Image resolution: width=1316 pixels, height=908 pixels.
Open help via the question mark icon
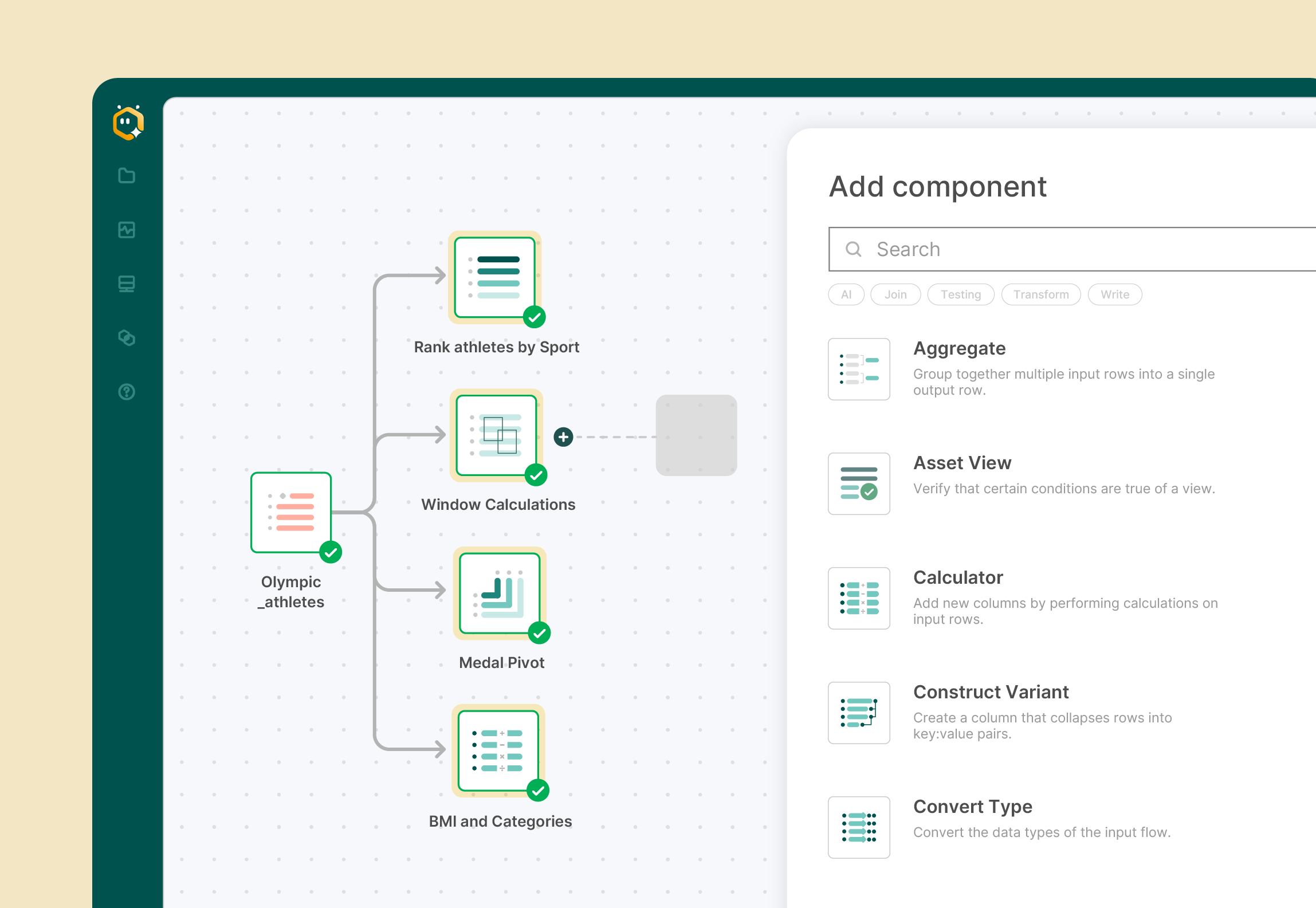tap(127, 392)
